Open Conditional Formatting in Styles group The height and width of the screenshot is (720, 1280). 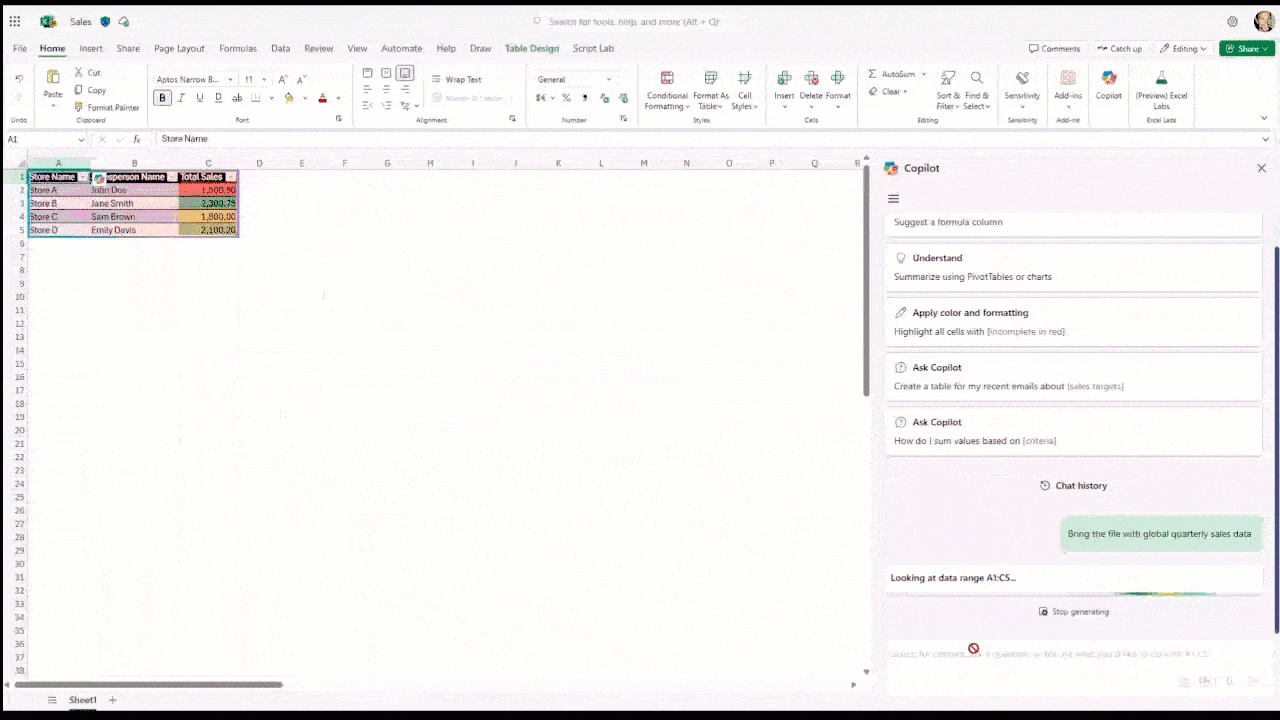point(666,89)
